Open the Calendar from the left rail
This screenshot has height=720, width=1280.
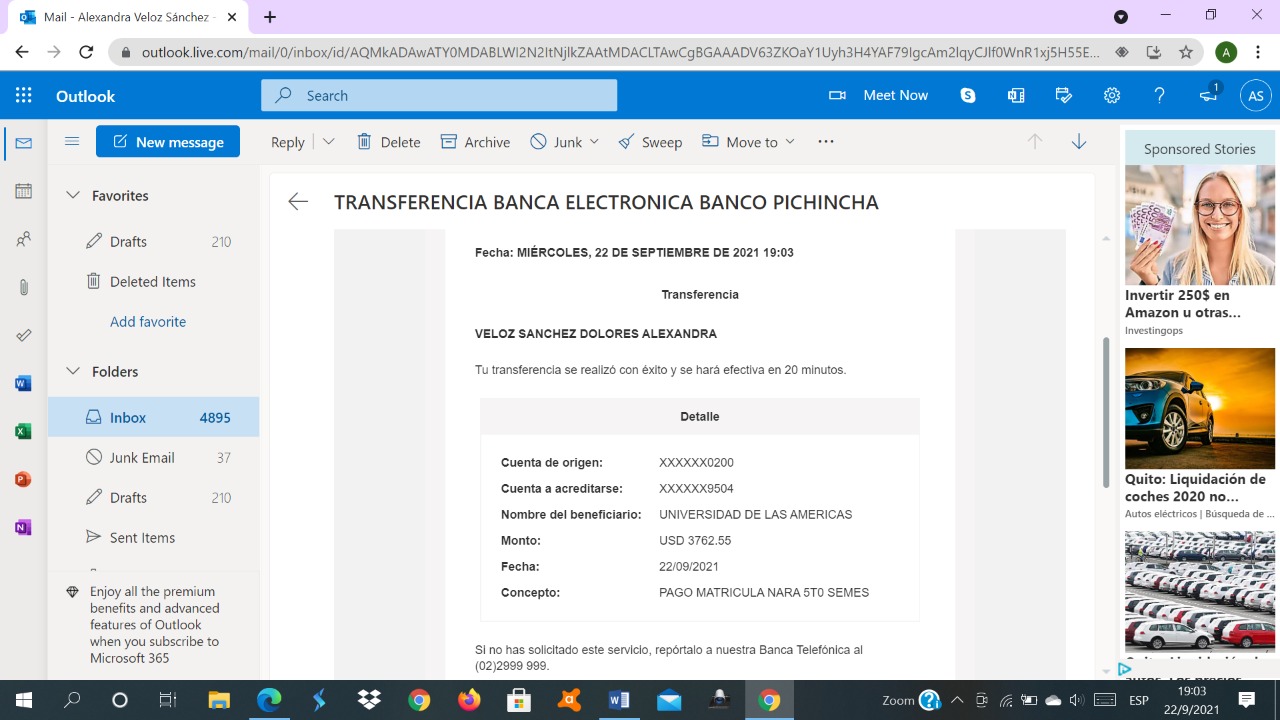24,191
